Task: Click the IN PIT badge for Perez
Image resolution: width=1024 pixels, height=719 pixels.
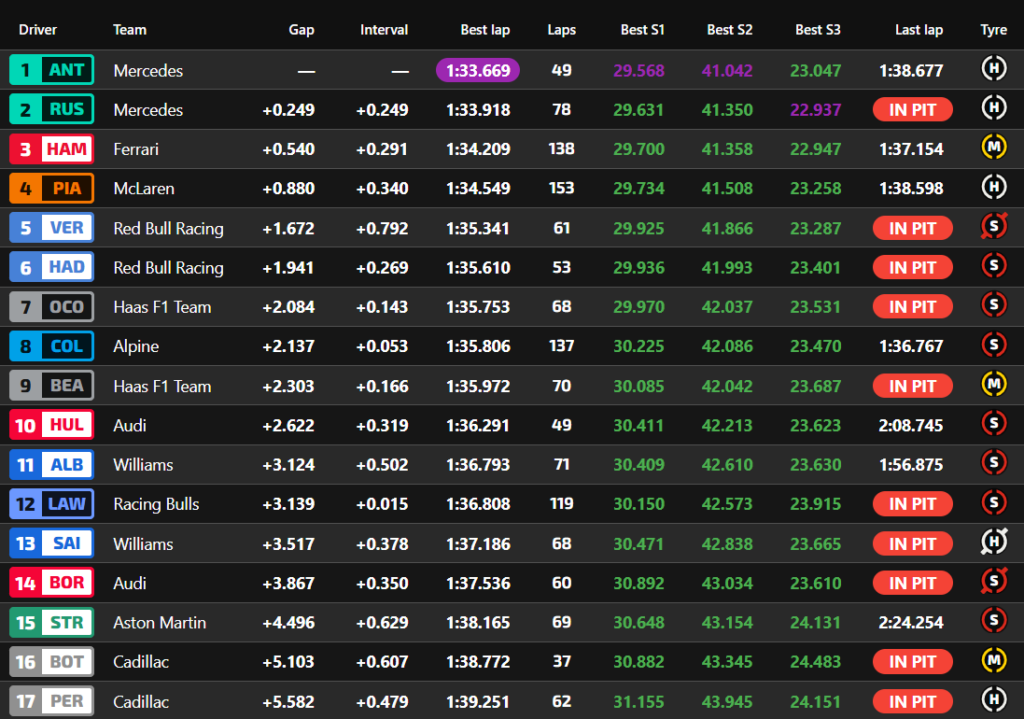Action: coord(912,702)
